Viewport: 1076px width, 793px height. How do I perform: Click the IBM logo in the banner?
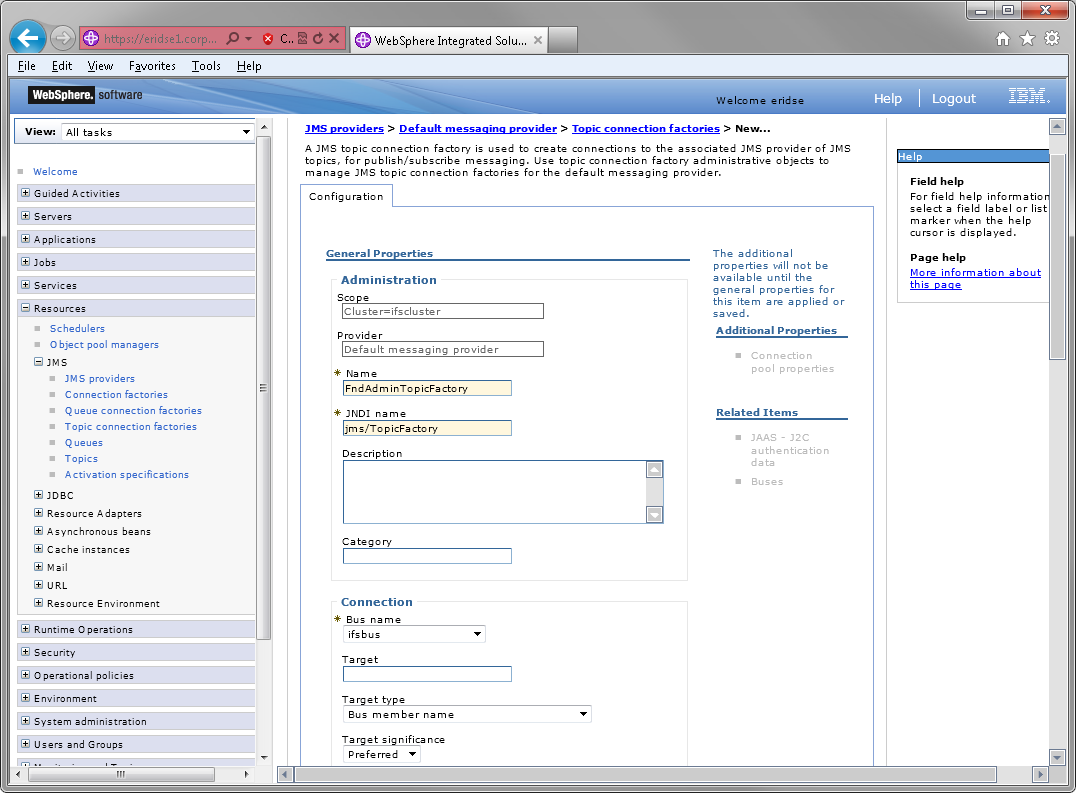(x=1029, y=96)
